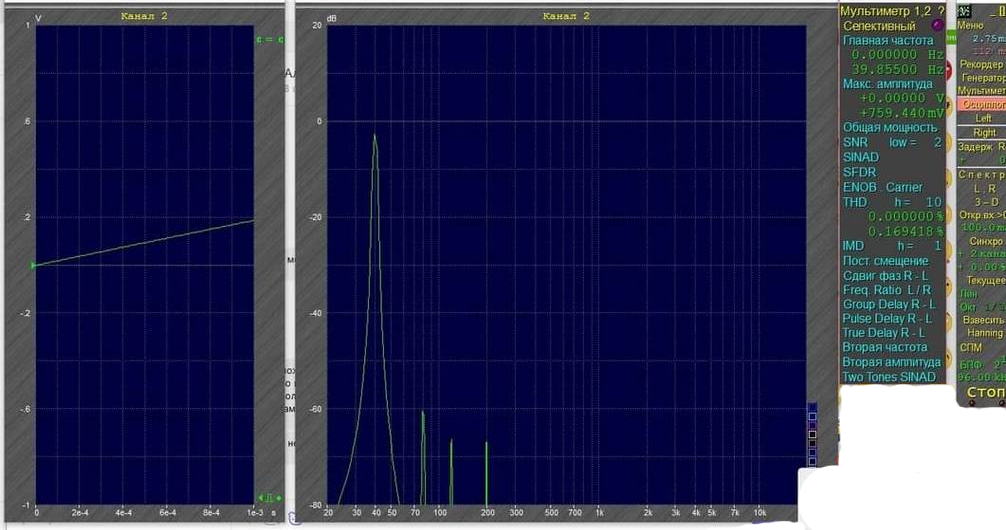Toggle the Pulse Delay R - L row
Screen dimensions: 1006x530
click(887, 318)
